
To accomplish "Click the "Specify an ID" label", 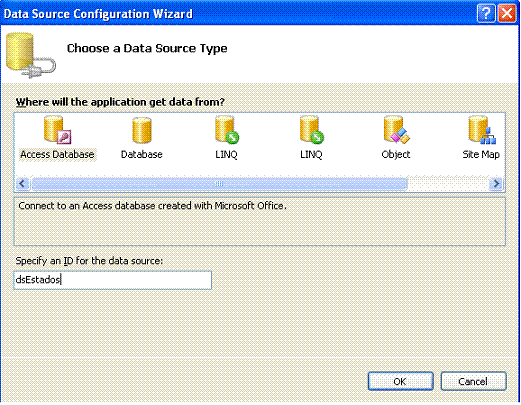I will [x=89, y=261].
